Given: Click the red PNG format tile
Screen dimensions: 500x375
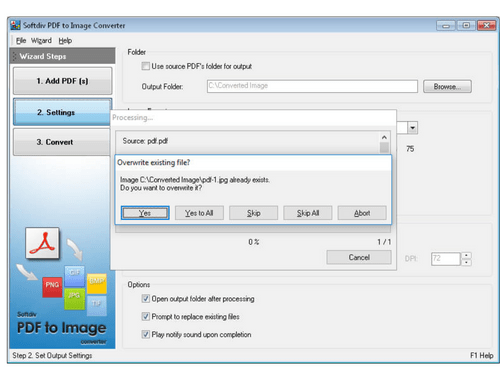Looking at the screenshot, I should click(52, 287).
